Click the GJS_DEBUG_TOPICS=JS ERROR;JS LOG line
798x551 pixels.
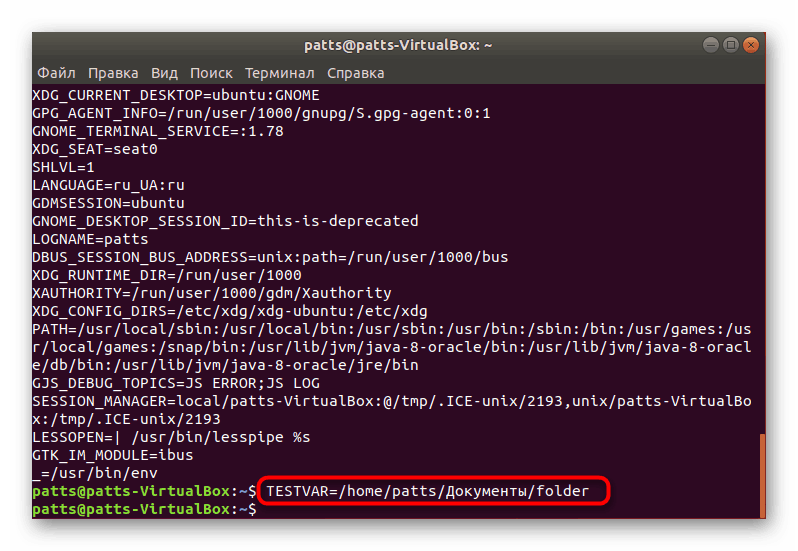coord(176,383)
